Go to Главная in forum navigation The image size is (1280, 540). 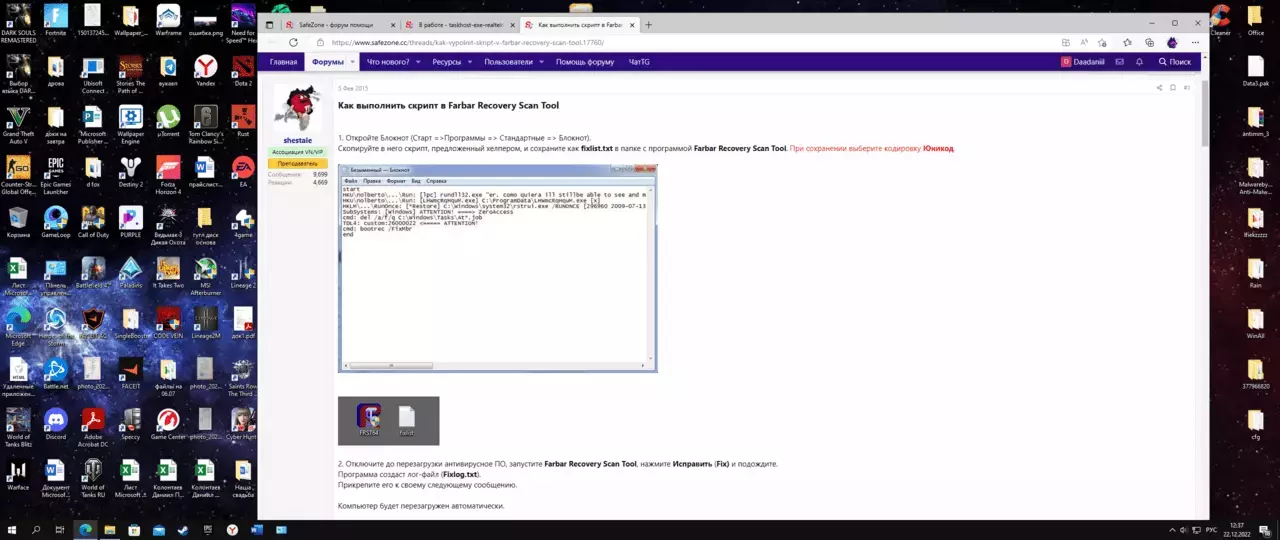click(x=283, y=62)
